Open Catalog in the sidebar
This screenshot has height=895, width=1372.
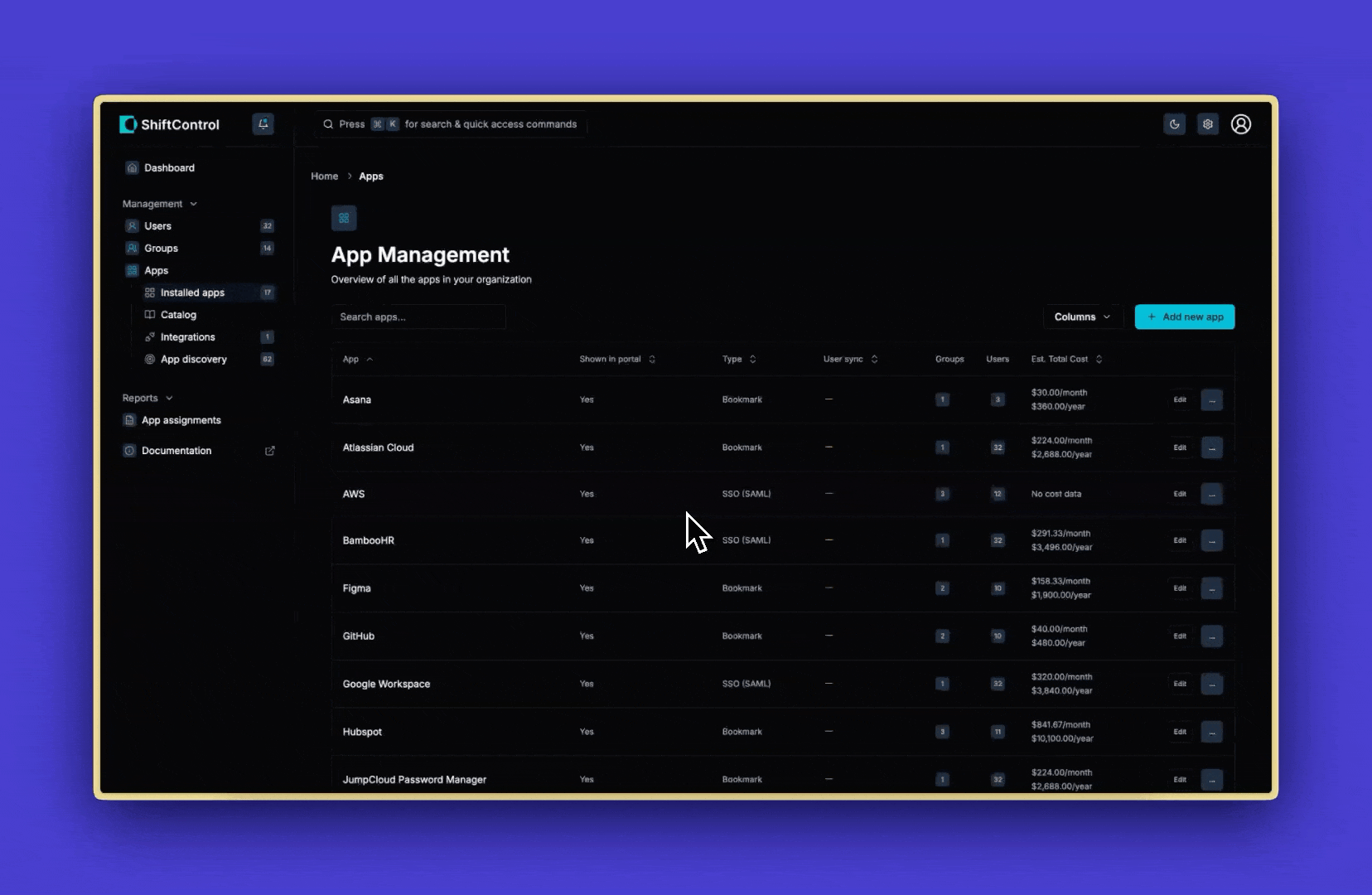tap(178, 315)
